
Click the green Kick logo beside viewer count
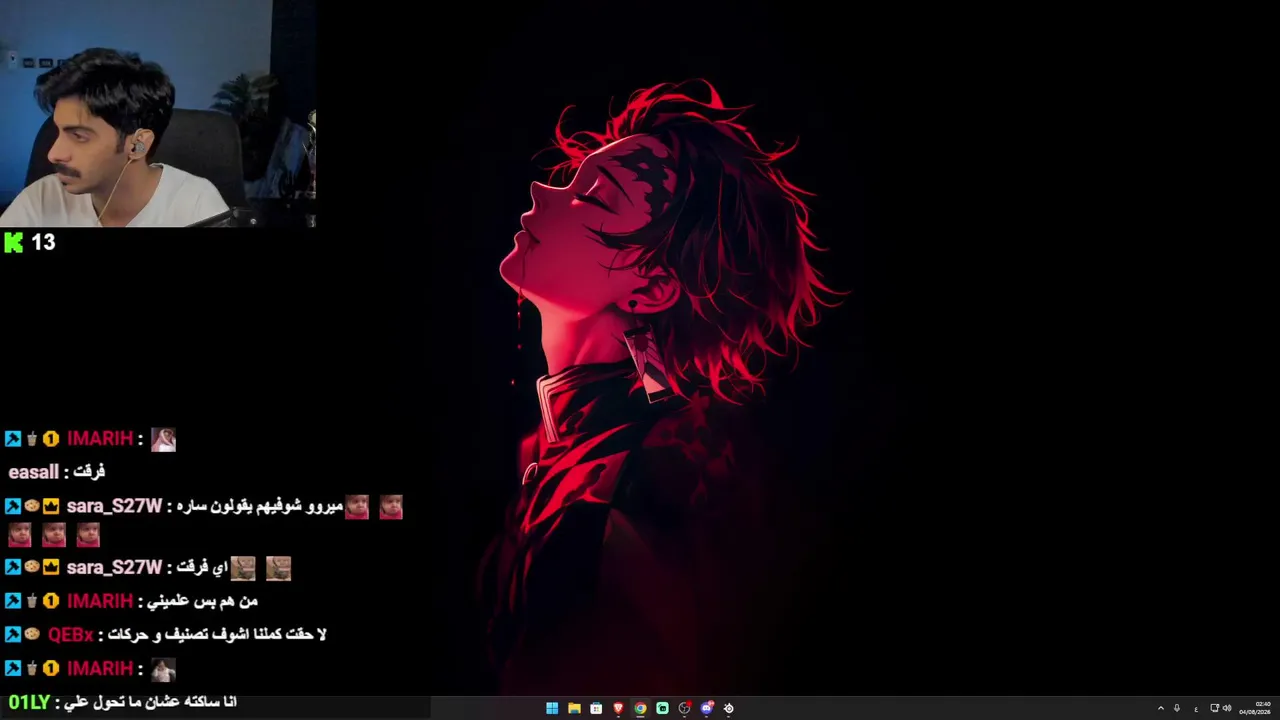point(13,242)
